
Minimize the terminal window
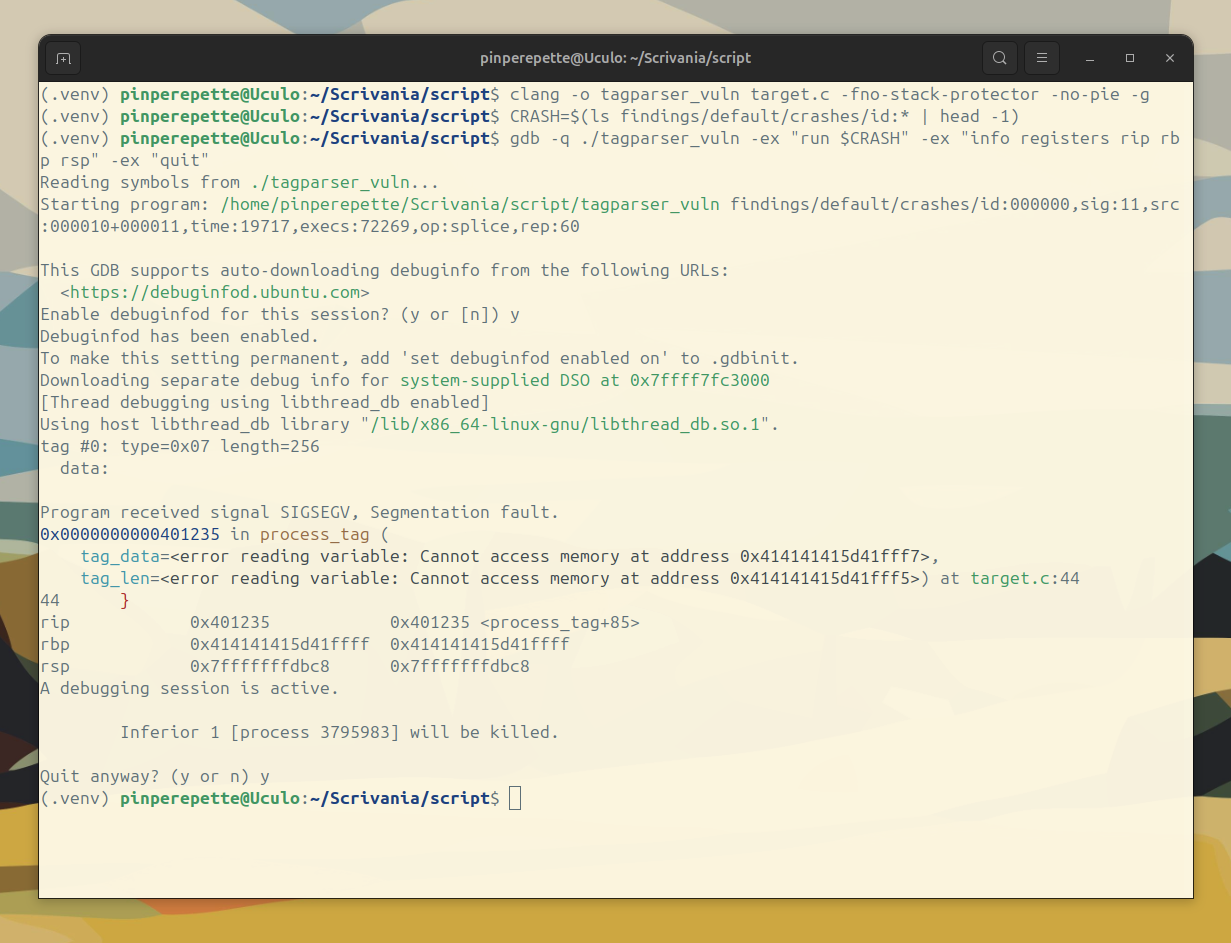pyautogui.click(x=1090, y=58)
